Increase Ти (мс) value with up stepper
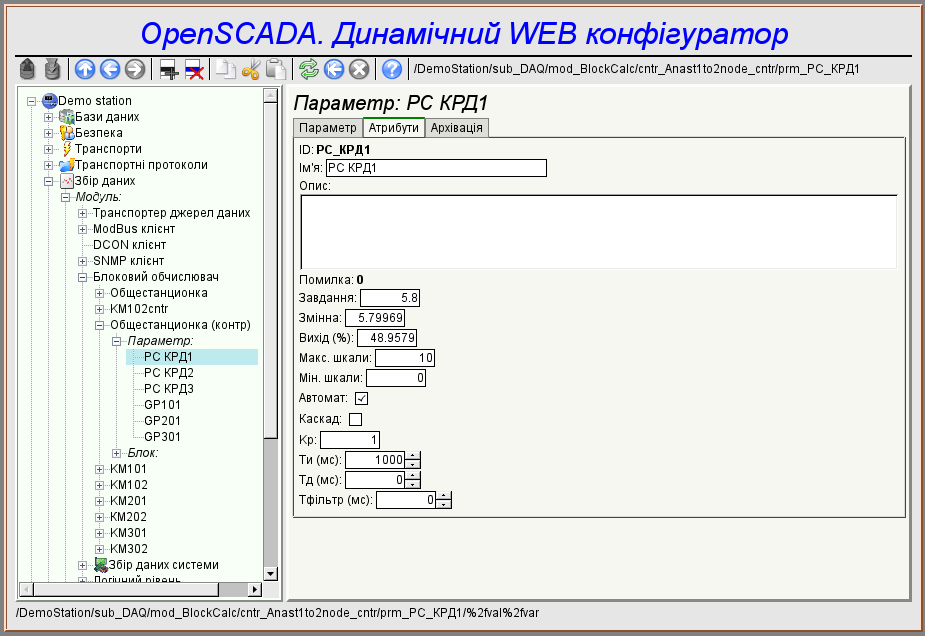This screenshot has width=925, height=636. click(413, 455)
